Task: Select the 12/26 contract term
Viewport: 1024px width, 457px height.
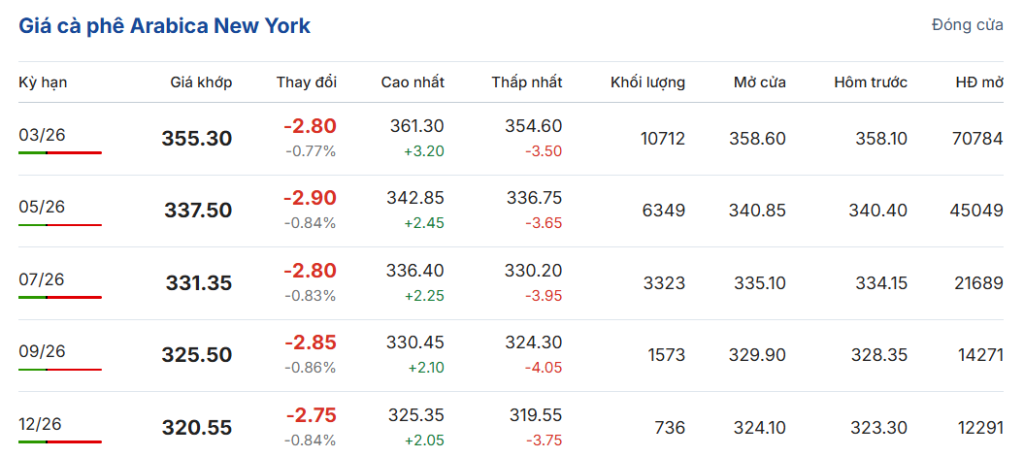Action: 42,423
